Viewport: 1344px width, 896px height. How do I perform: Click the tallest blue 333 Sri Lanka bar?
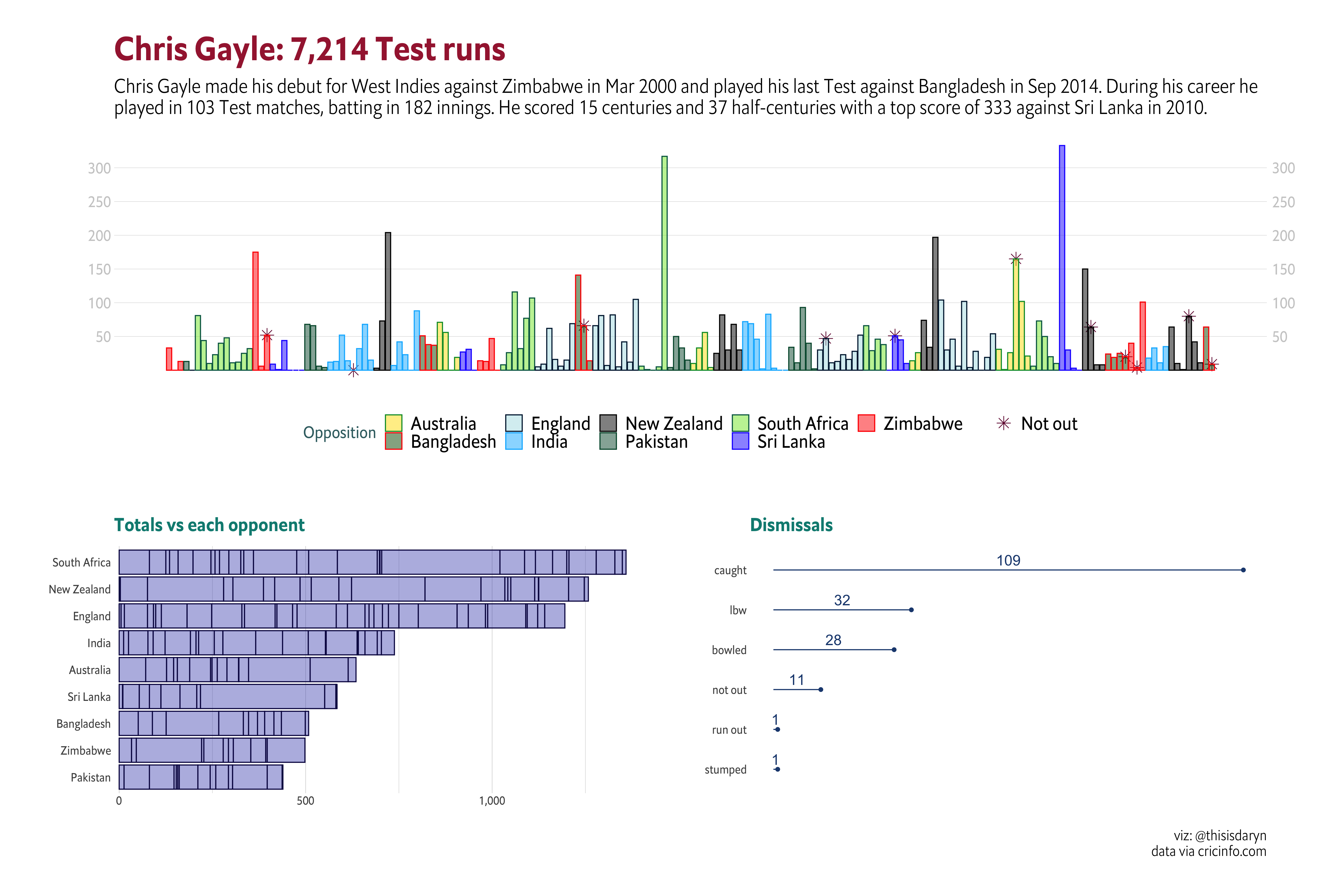[1062, 257]
